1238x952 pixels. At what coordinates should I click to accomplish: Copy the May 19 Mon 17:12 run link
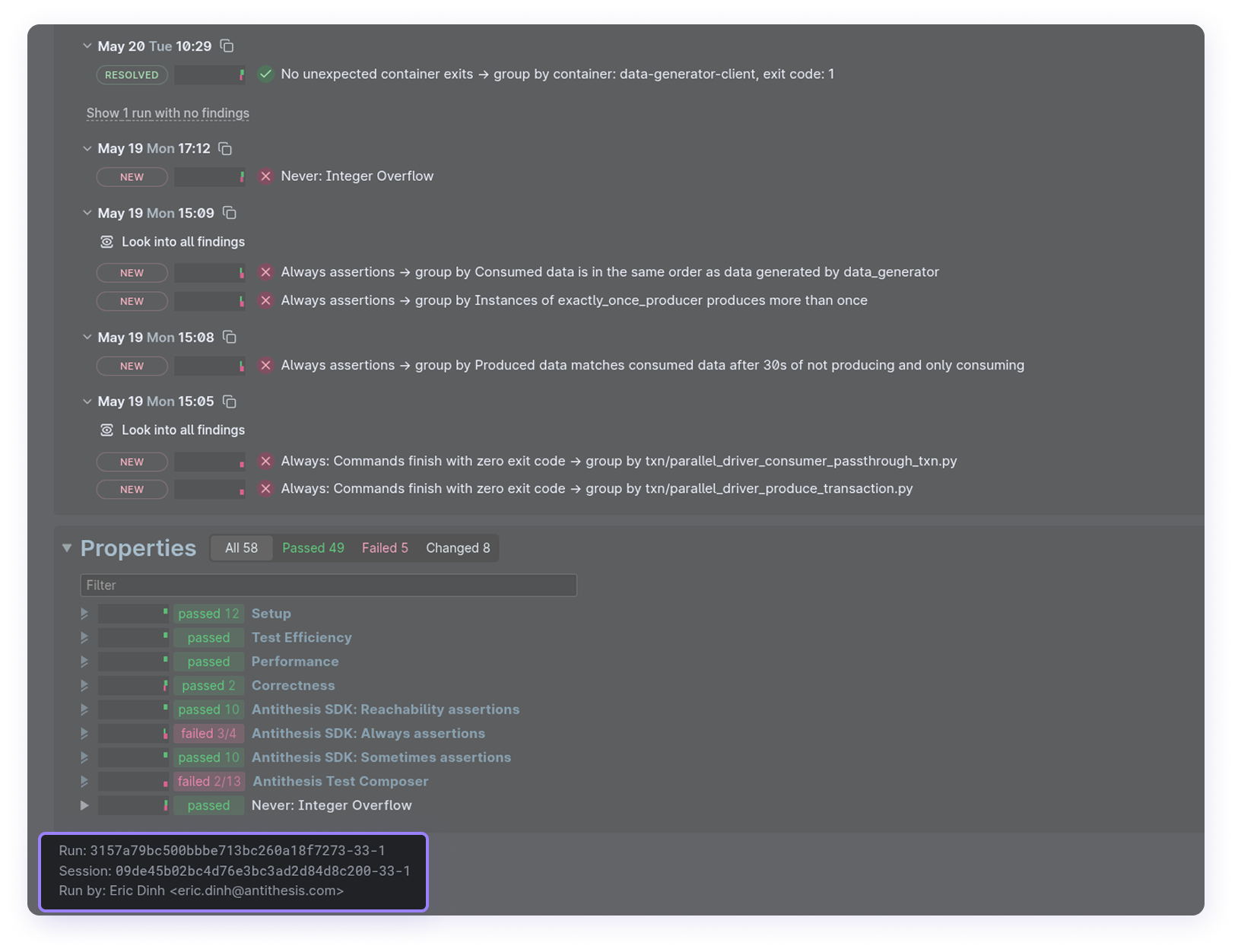click(x=225, y=148)
